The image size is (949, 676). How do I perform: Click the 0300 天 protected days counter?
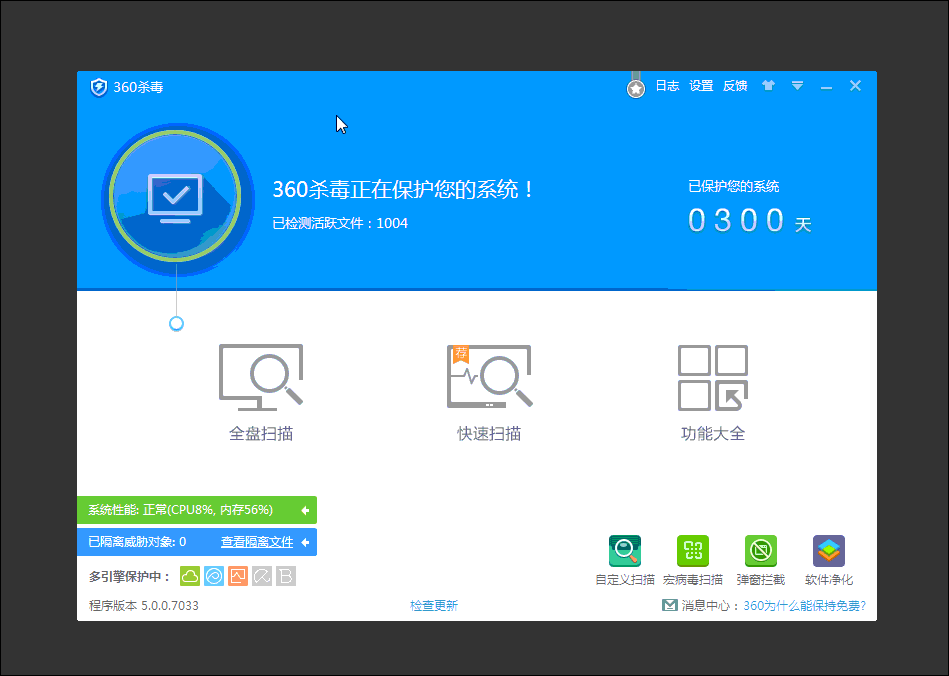[749, 220]
